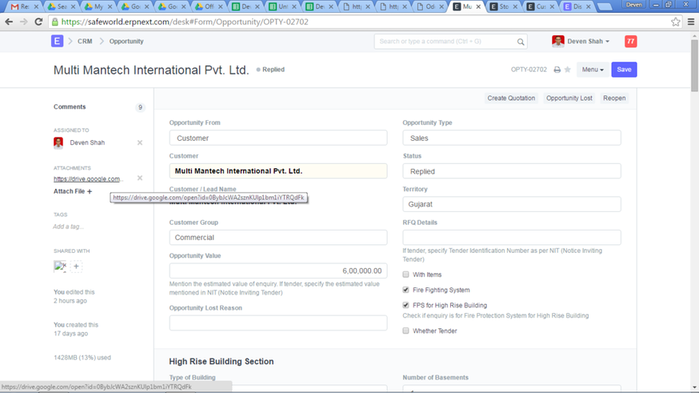
Task: Click the ERPNext home logo icon
Action: (57, 41)
